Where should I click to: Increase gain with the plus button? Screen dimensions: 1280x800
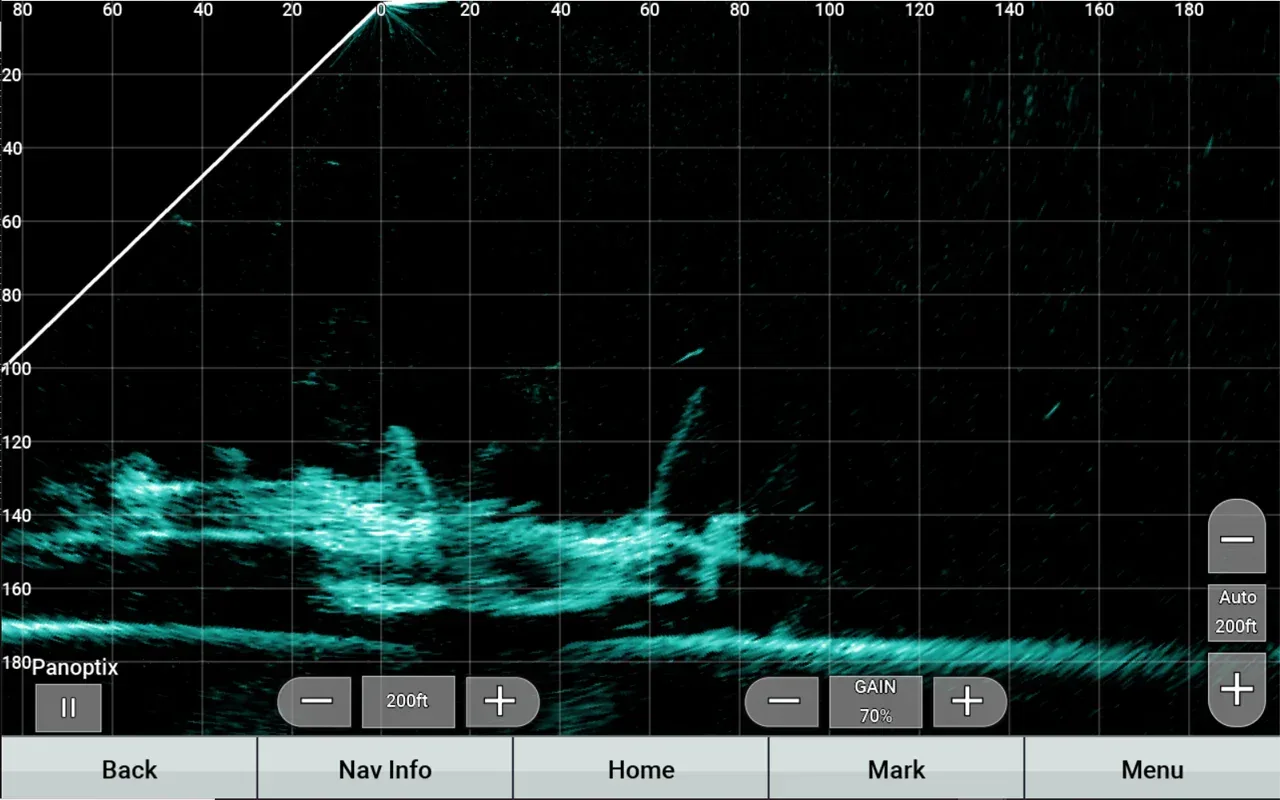tap(968, 702)
